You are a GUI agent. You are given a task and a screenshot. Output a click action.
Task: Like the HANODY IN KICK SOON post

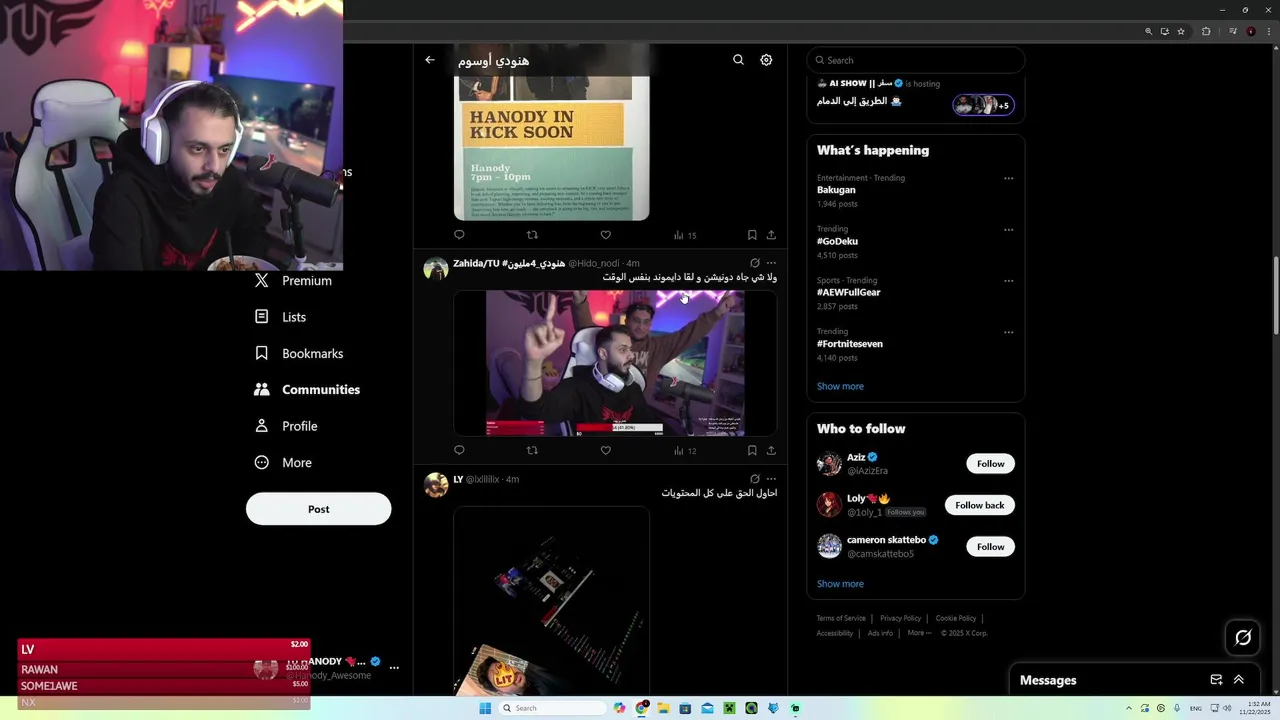(605, 235)
